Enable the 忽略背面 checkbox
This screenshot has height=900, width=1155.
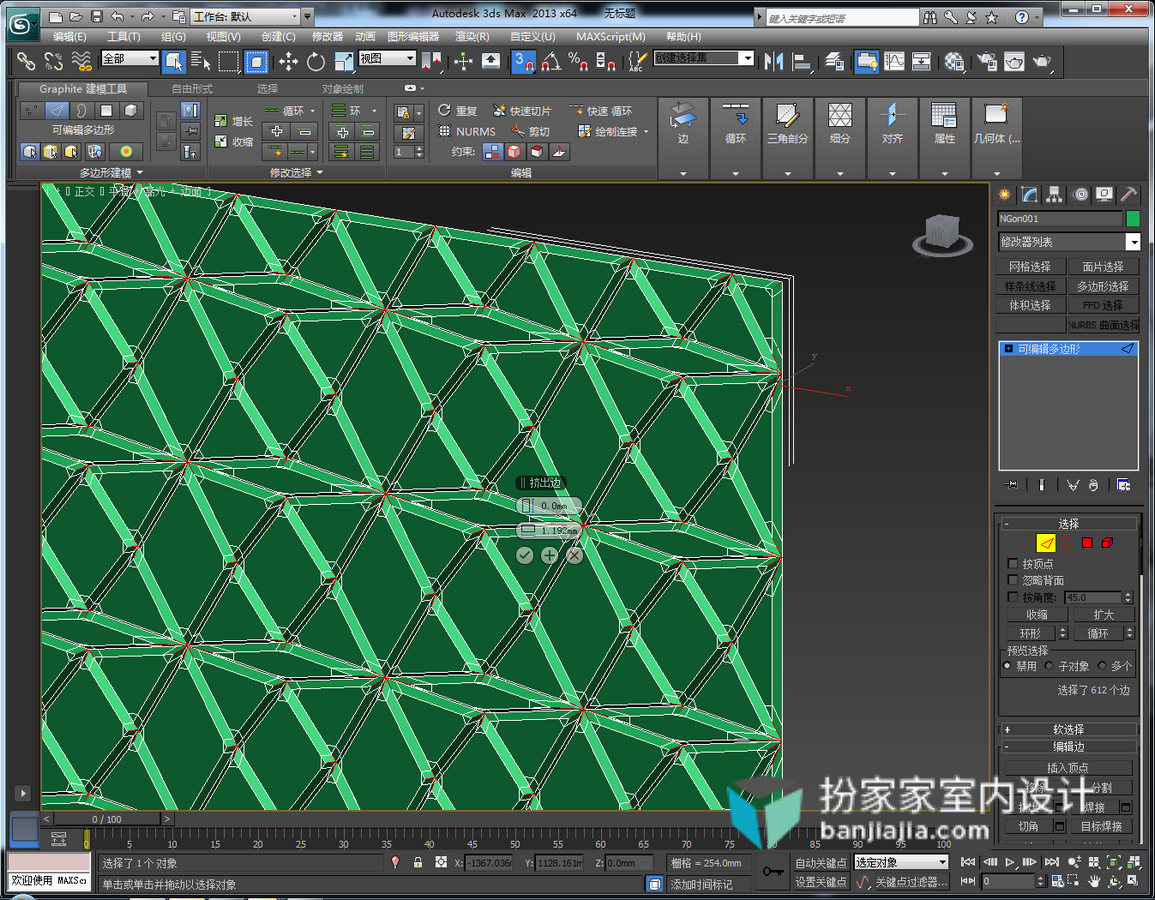pos(1013,580)
